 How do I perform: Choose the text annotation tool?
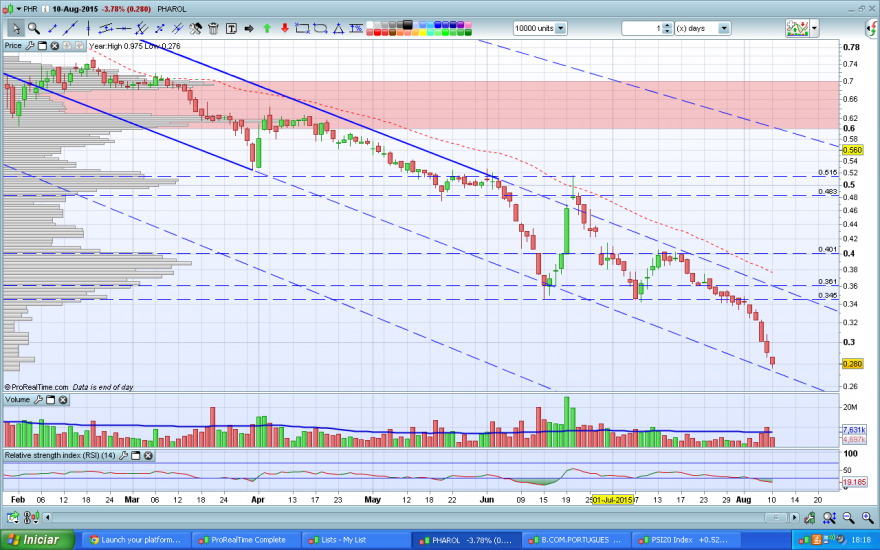coord(231,28)
